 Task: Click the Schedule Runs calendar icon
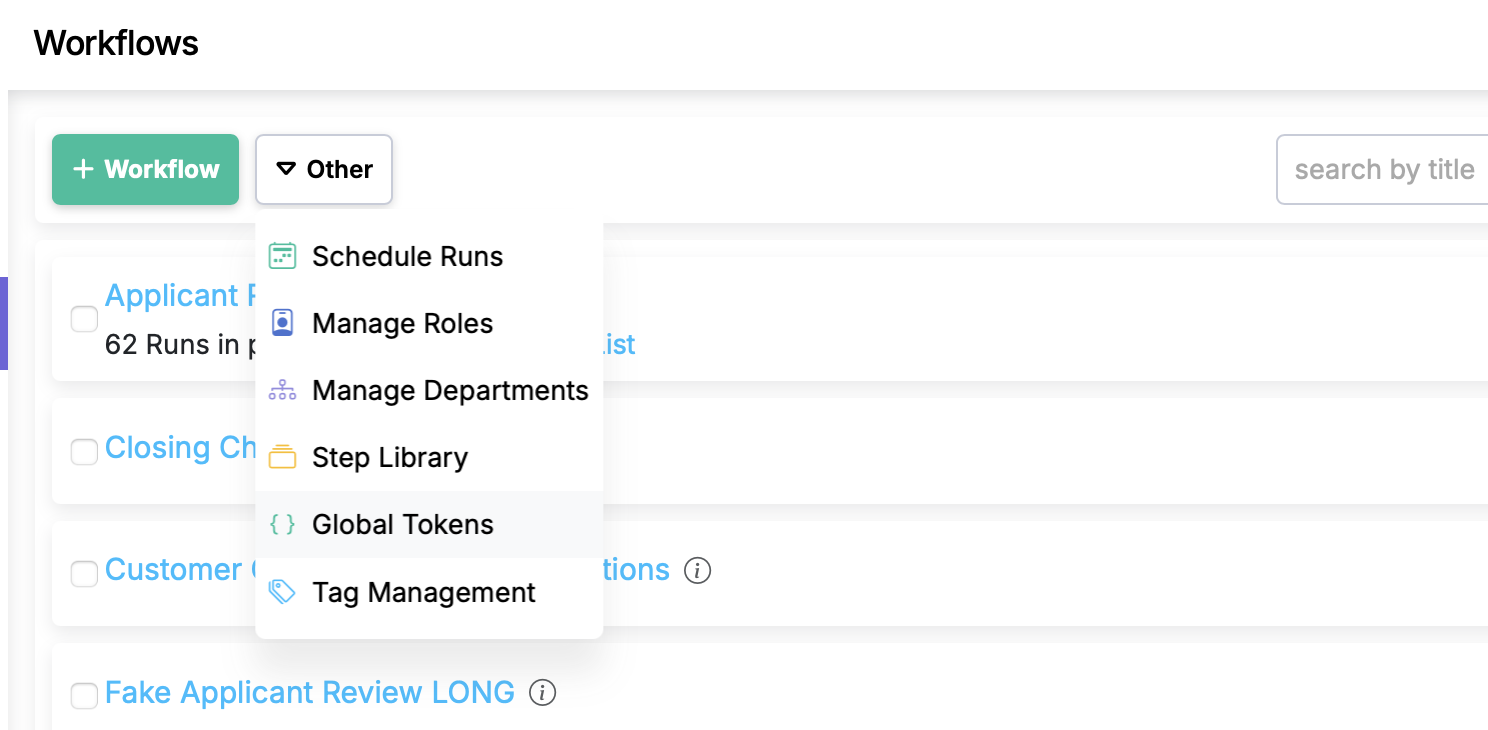point(283,256)
